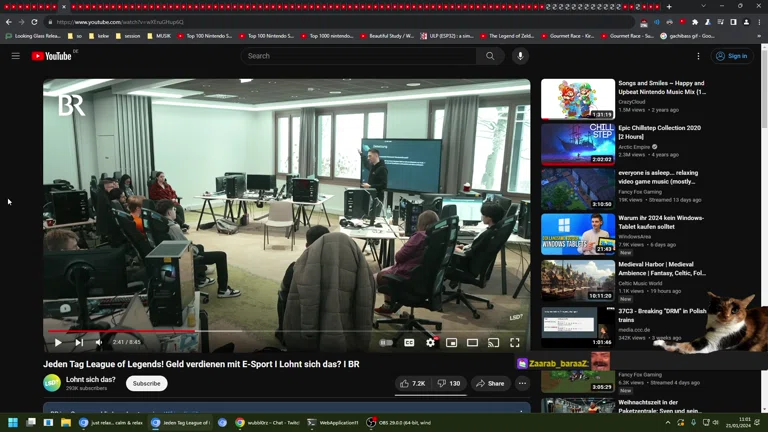Open video player settings gear
The width and height of the screenshot is (768, 432).
point(431,343)
